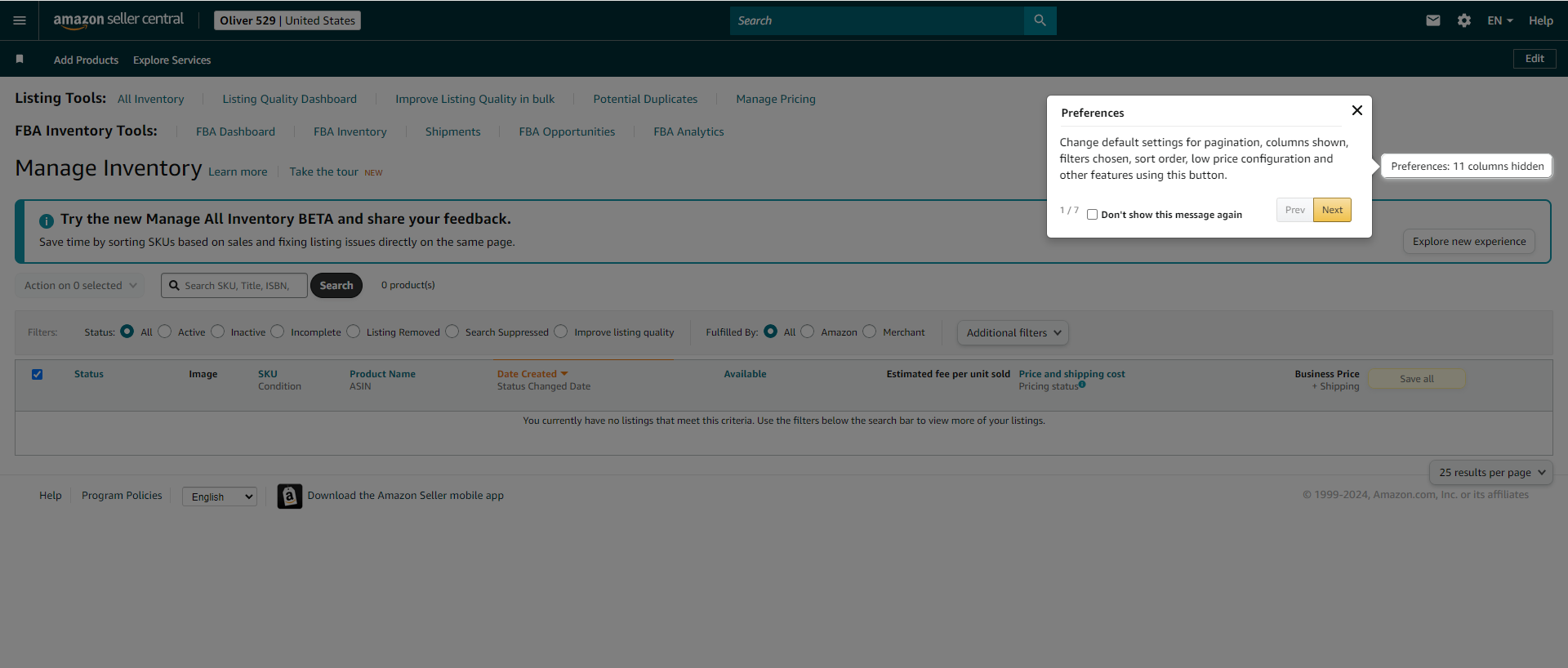This screenshot has height=668, width=1568.
Task: Click 'Download the Amazon Seller mobile app' link
Action: click(406, 496)
